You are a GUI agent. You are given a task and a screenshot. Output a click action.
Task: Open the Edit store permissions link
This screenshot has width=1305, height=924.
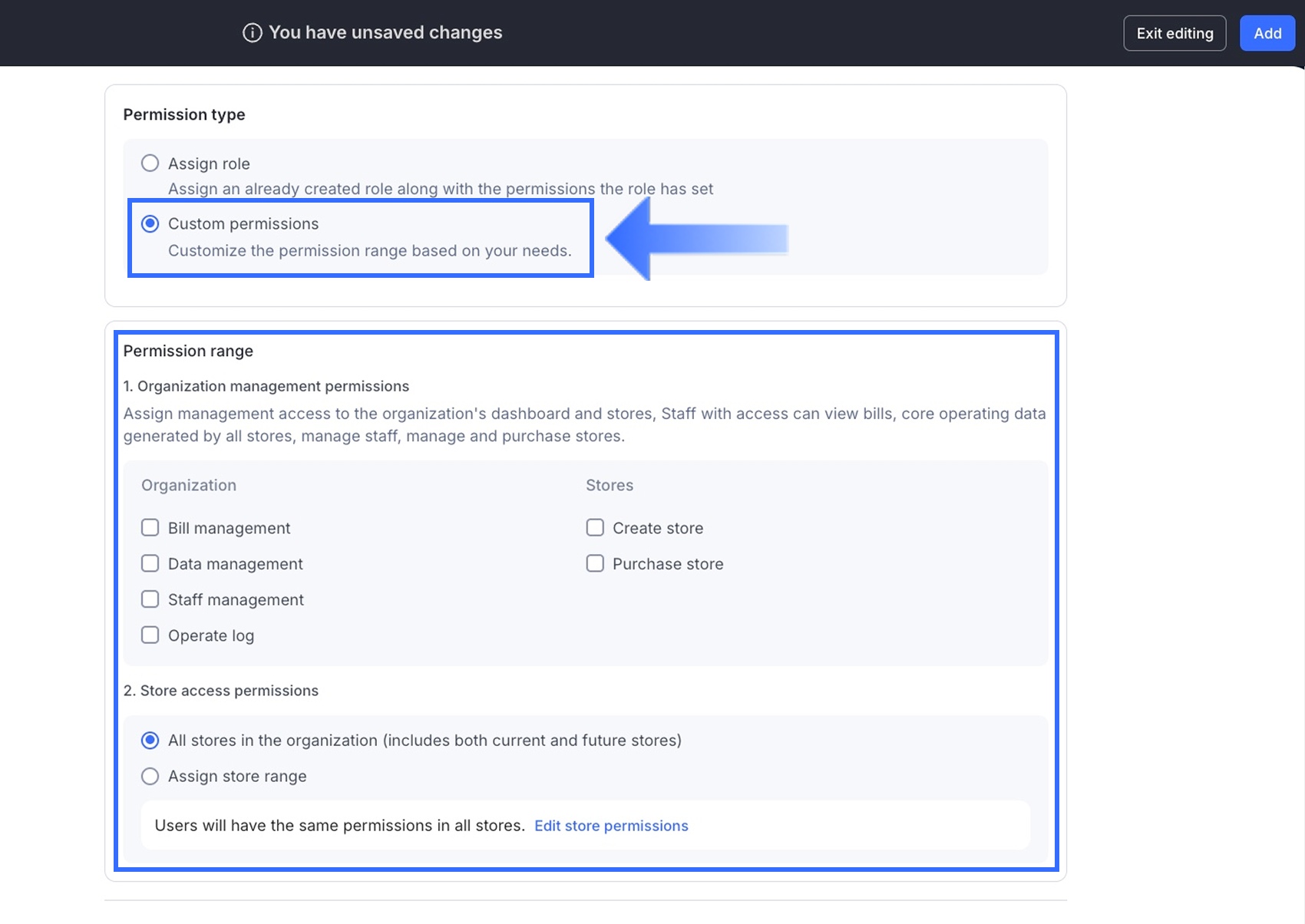611,826
